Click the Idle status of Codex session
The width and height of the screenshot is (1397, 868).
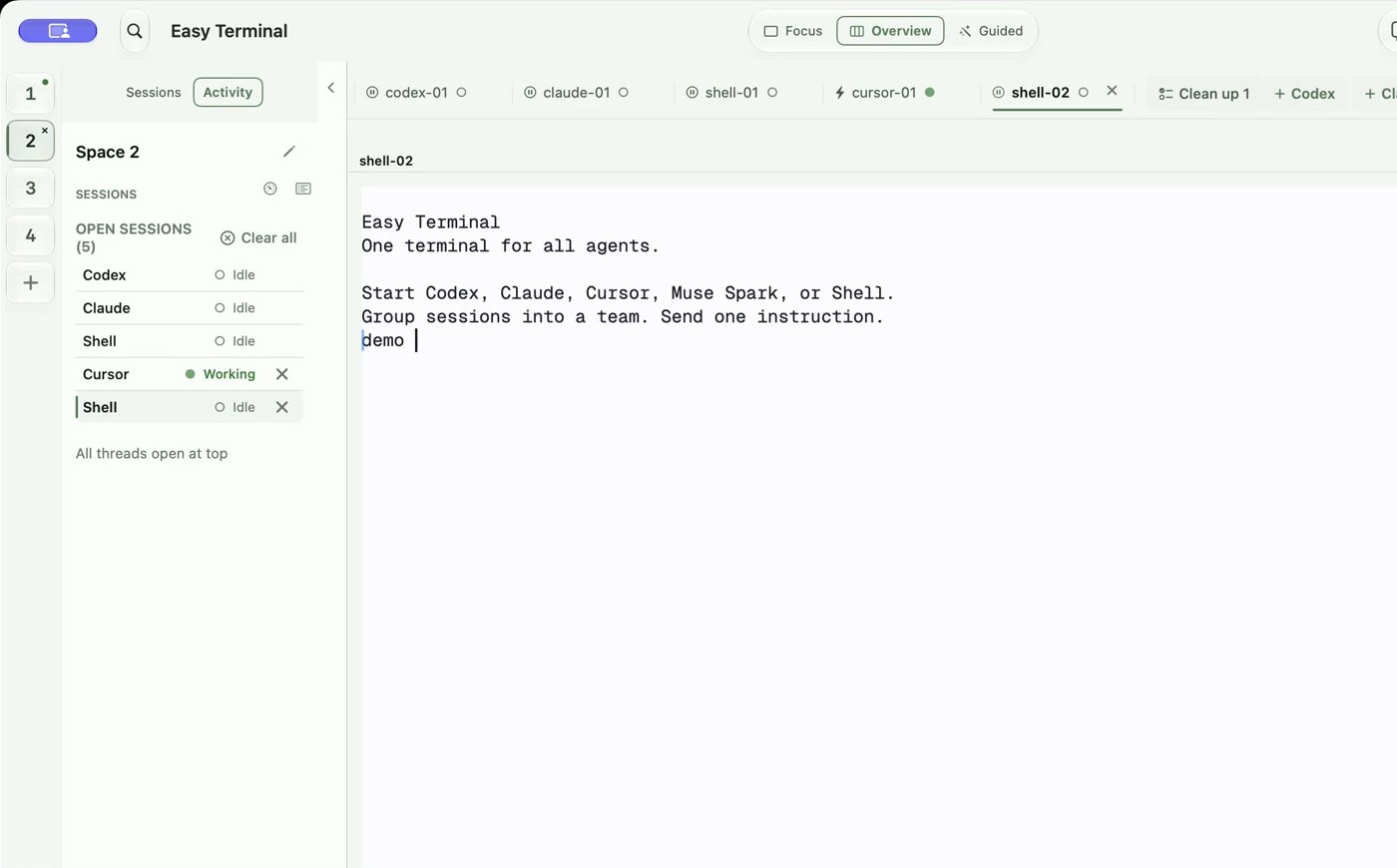point(235,274)
